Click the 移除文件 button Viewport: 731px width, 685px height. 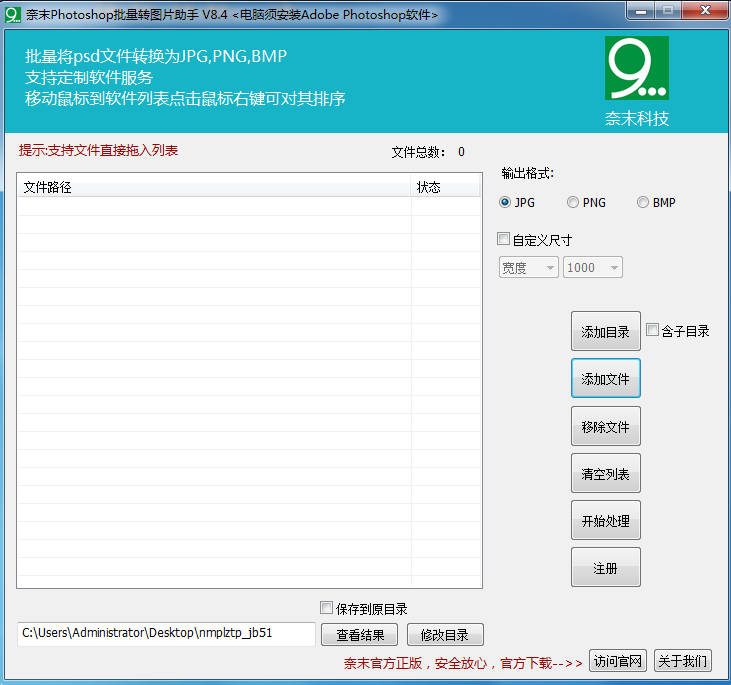[606, 426]
